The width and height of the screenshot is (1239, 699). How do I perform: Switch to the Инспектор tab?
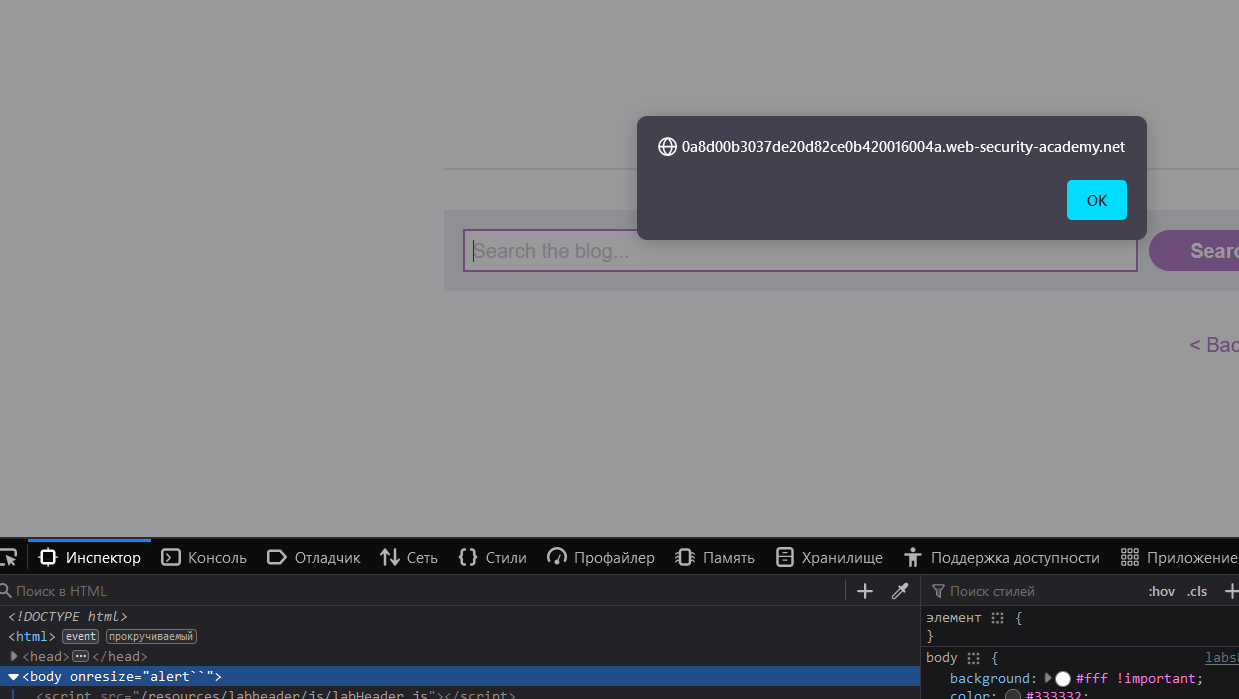coord(90,557)
